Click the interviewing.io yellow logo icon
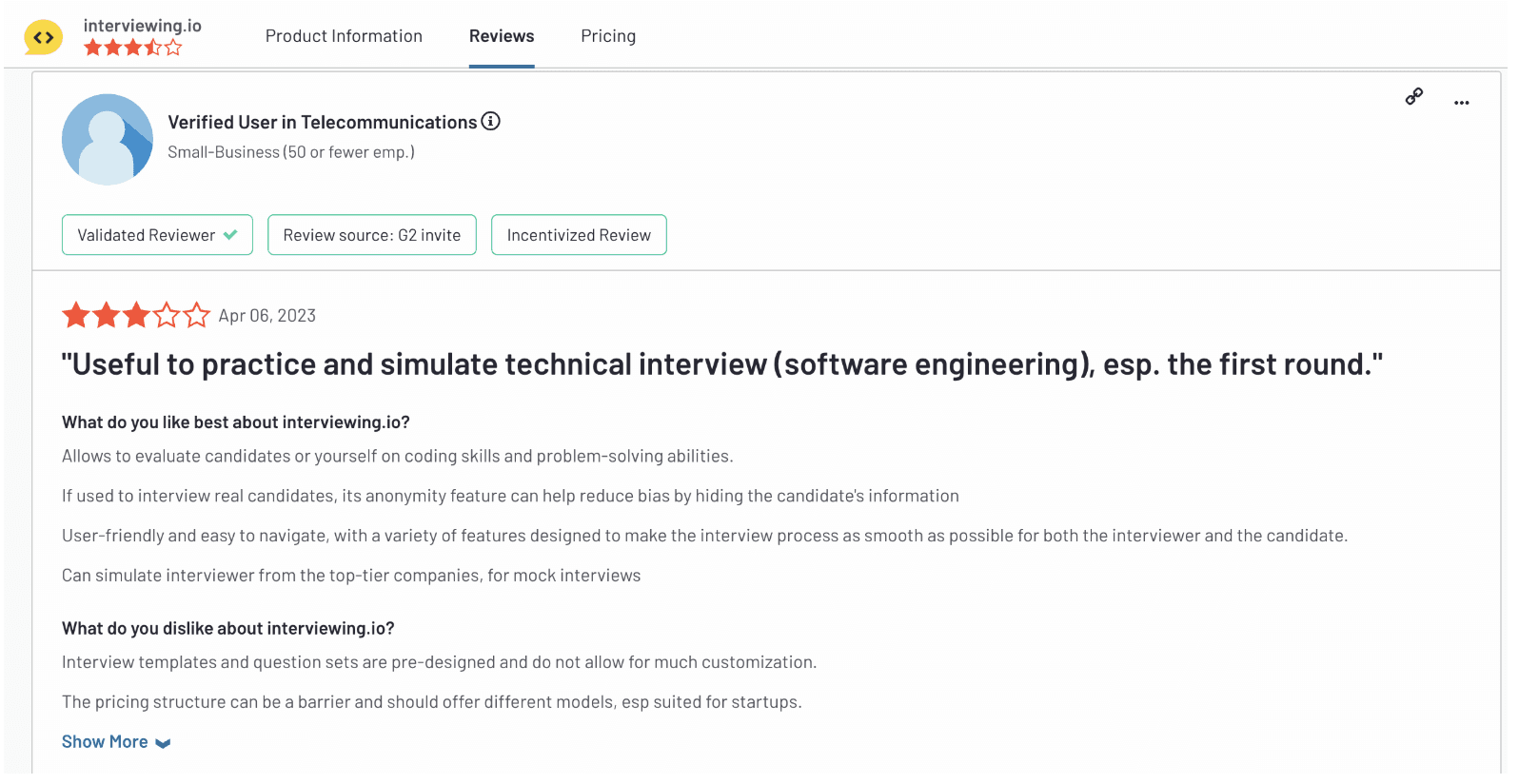The width and height of the screenshot is (1519, 784). [x=44, y=37]
